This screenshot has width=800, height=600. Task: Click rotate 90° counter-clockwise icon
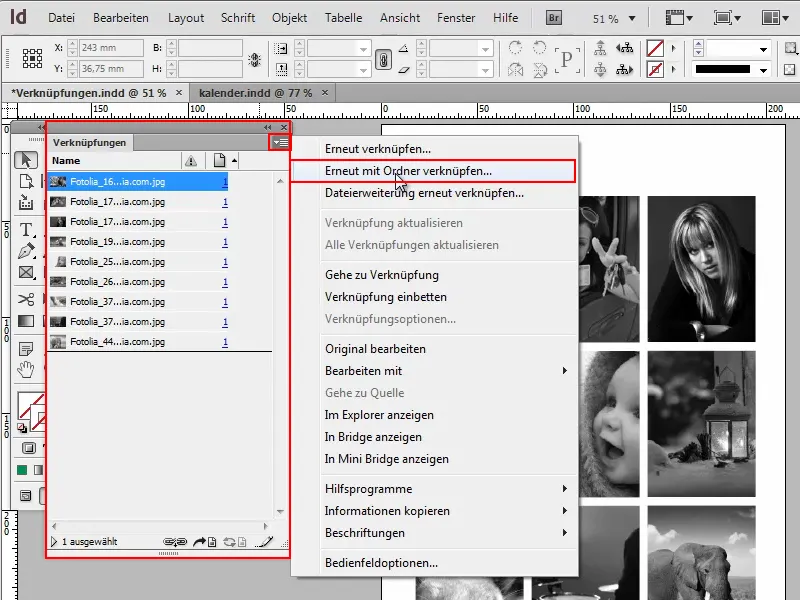tap(539, 48)
